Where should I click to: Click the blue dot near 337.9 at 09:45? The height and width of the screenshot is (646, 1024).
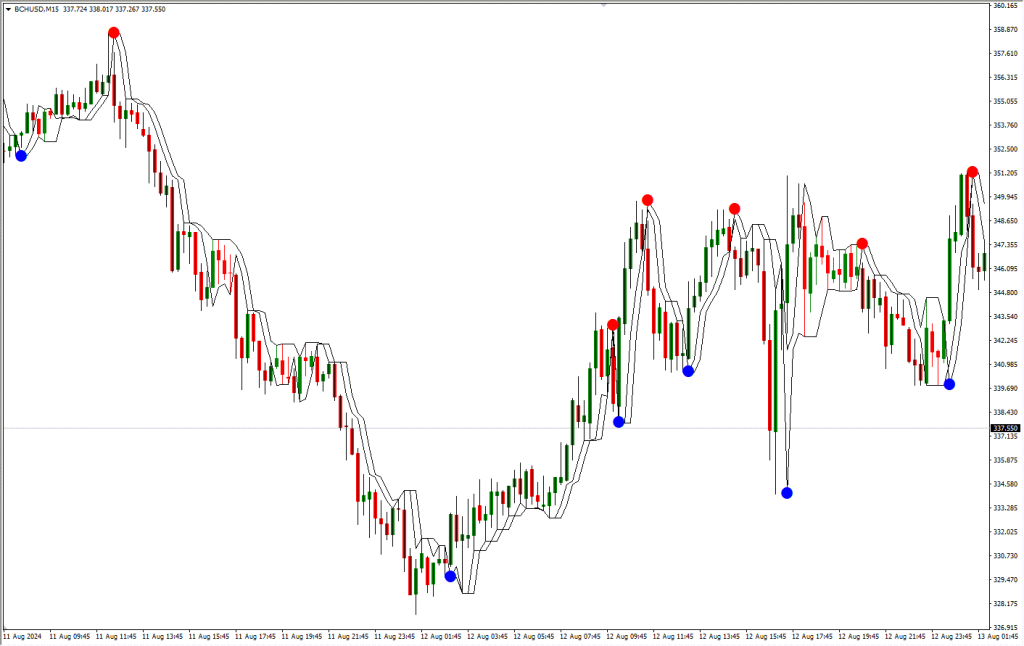[x=619, y=422]
